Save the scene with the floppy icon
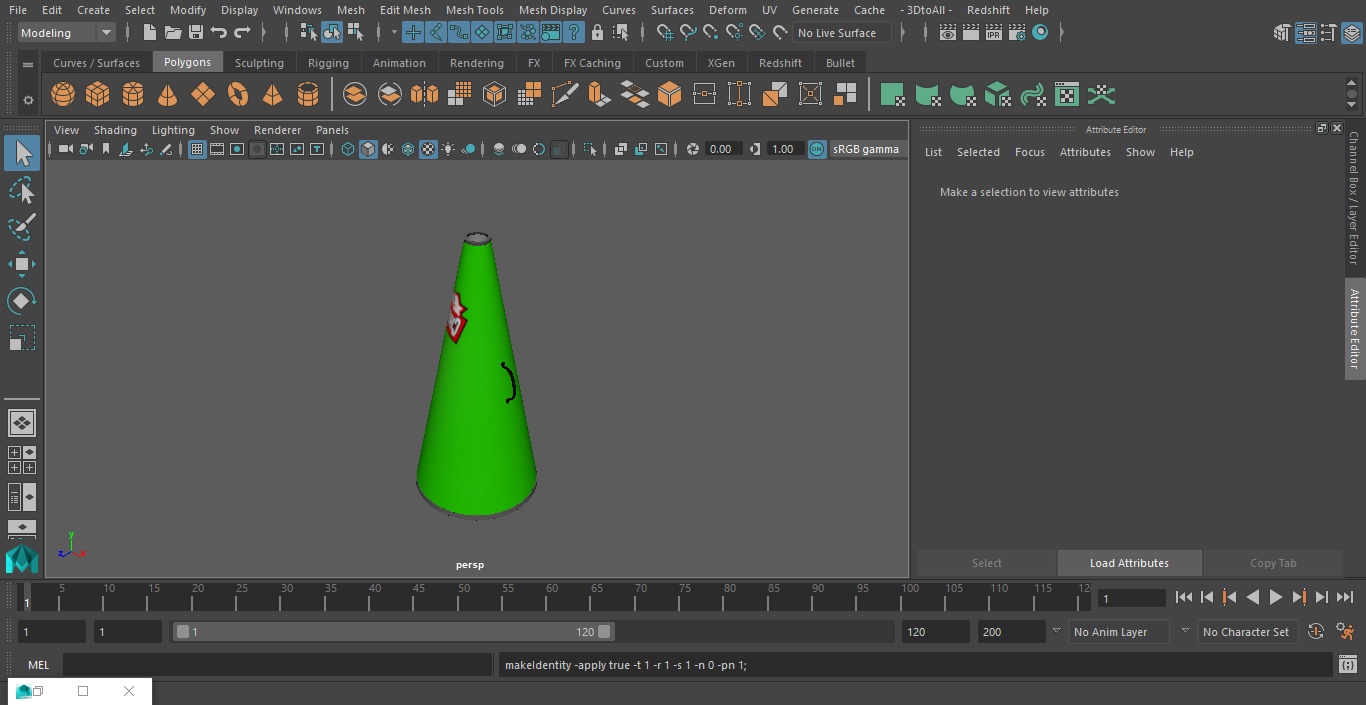Image resolution: width=1366 pixels, height=705 pixels. coord(195,33)
